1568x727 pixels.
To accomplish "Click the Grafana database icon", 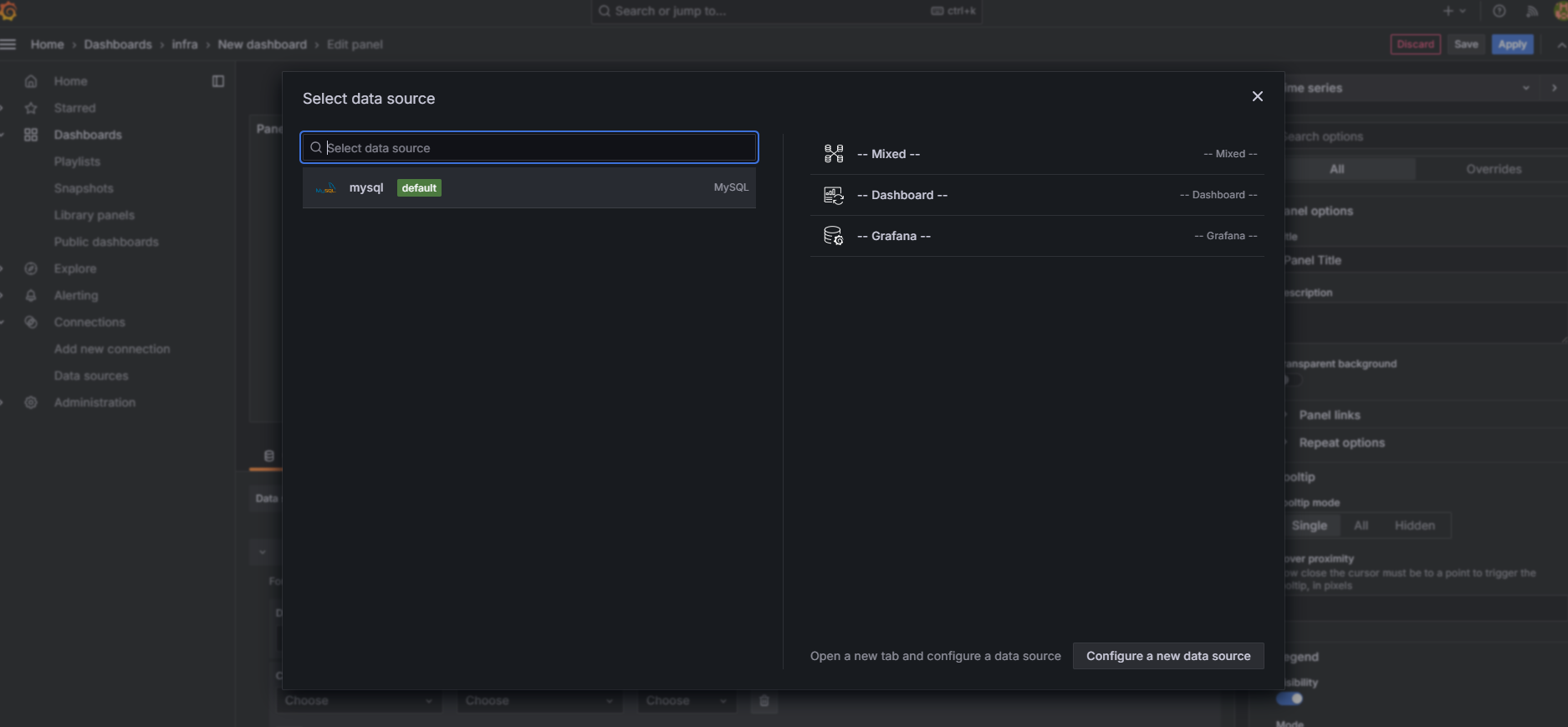I will pyautogui.click(x=834, y=236).
